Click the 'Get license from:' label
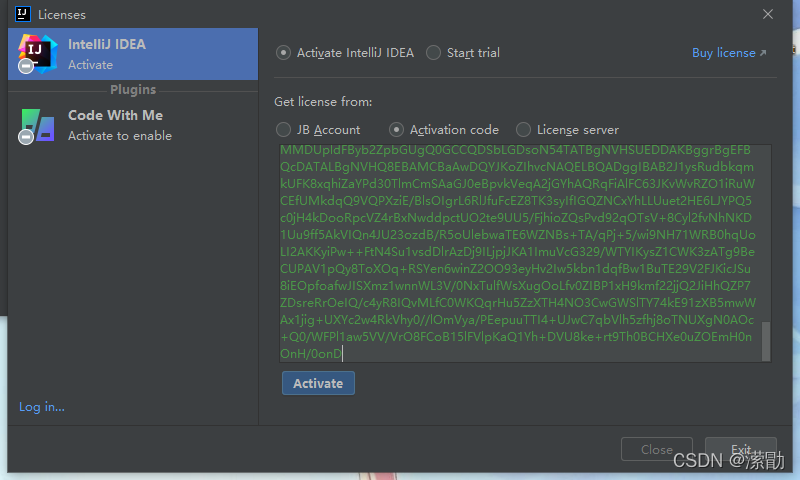The image size is (800, 480). [x=323, y=102]
